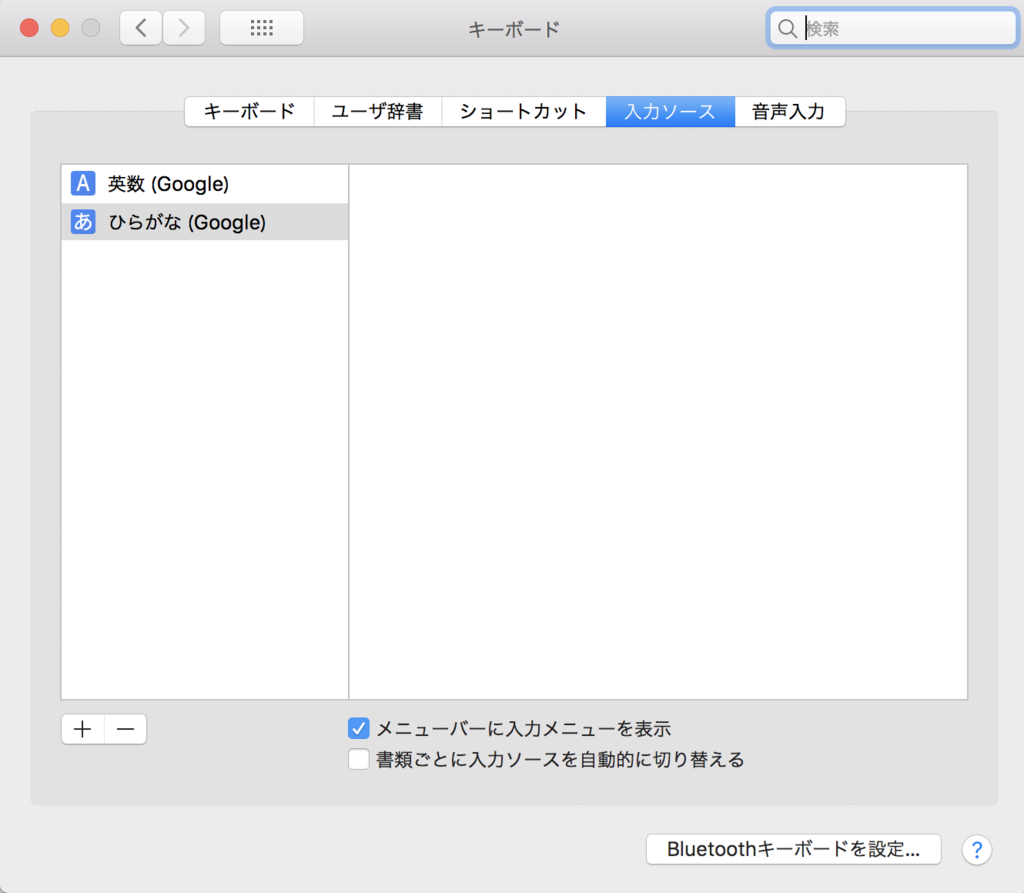Click the magnifying glass search icon
Viewport: 1024px width, 893px height.
coord(787,29)
